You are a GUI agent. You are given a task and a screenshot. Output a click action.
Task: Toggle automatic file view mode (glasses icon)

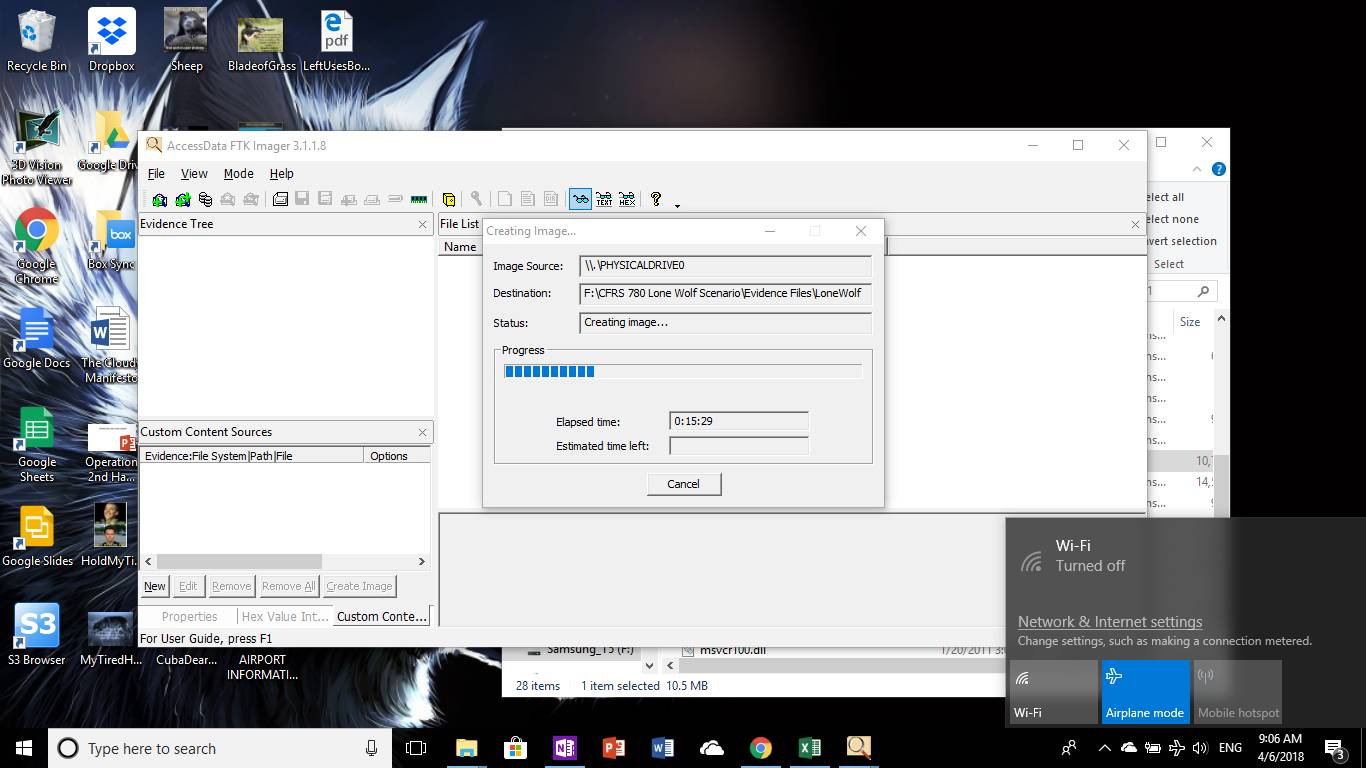point(580,199)
